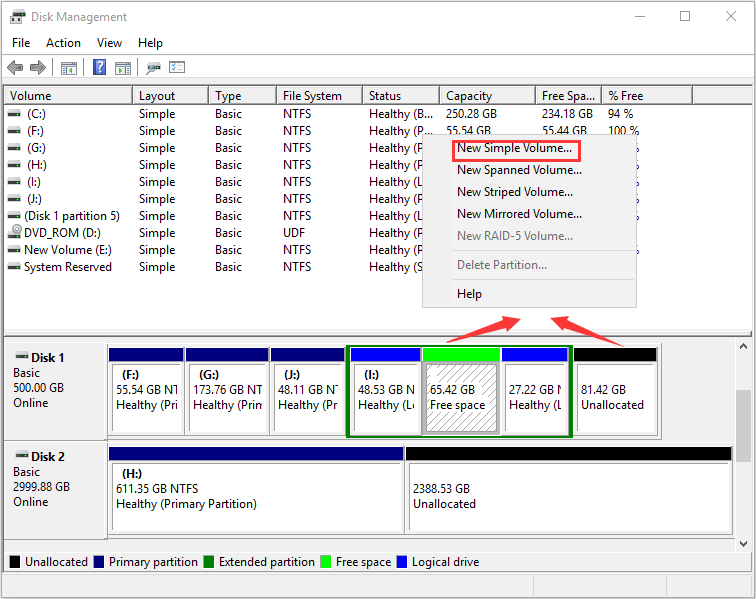This screenshot has width=756, height=599.
Task: Sort by the Volume column header
Action: 68,95
